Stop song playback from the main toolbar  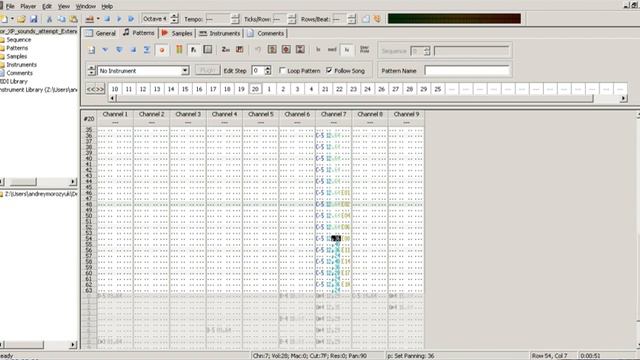[107, 19]
